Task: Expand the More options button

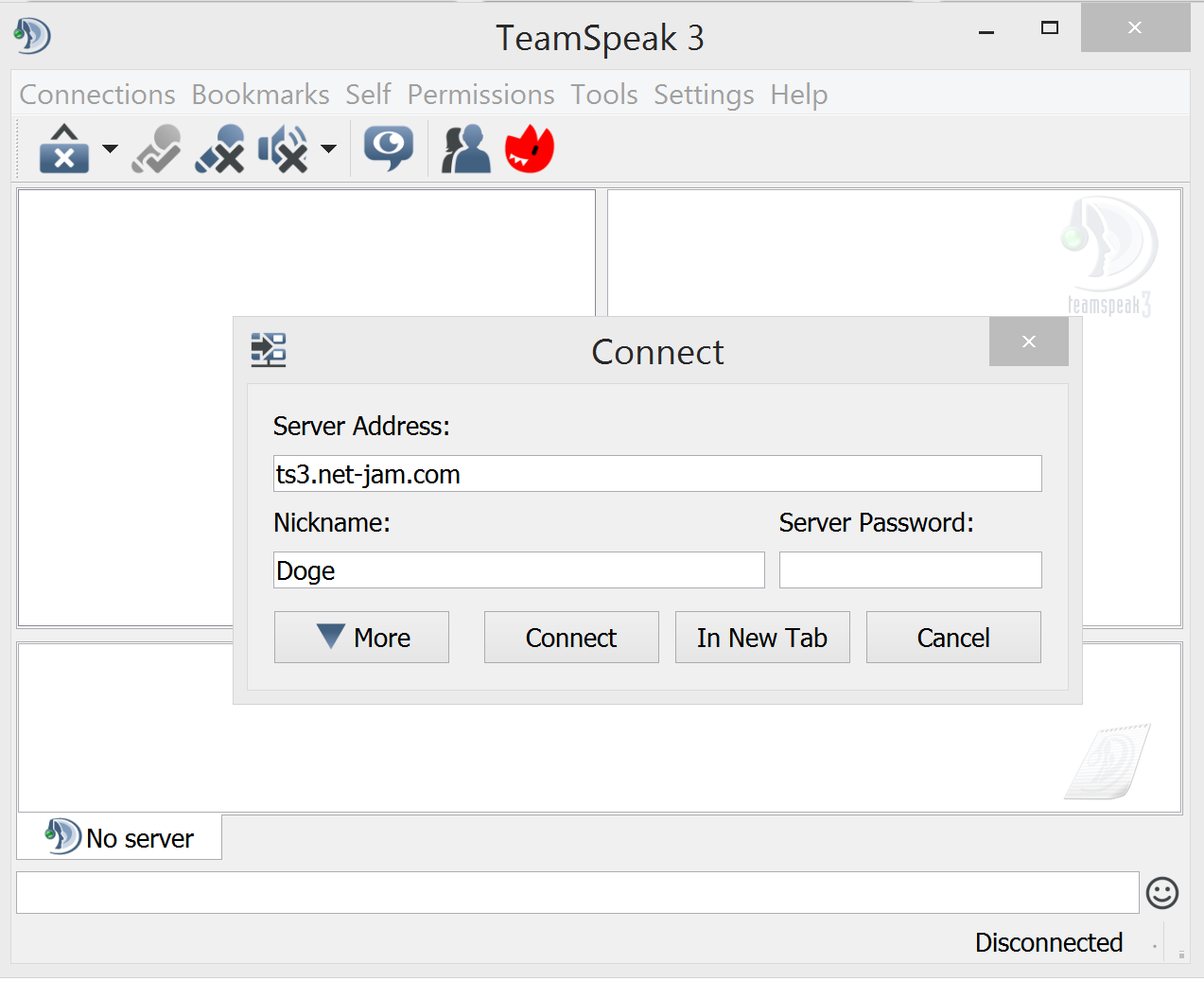Action: pos(361,638)
